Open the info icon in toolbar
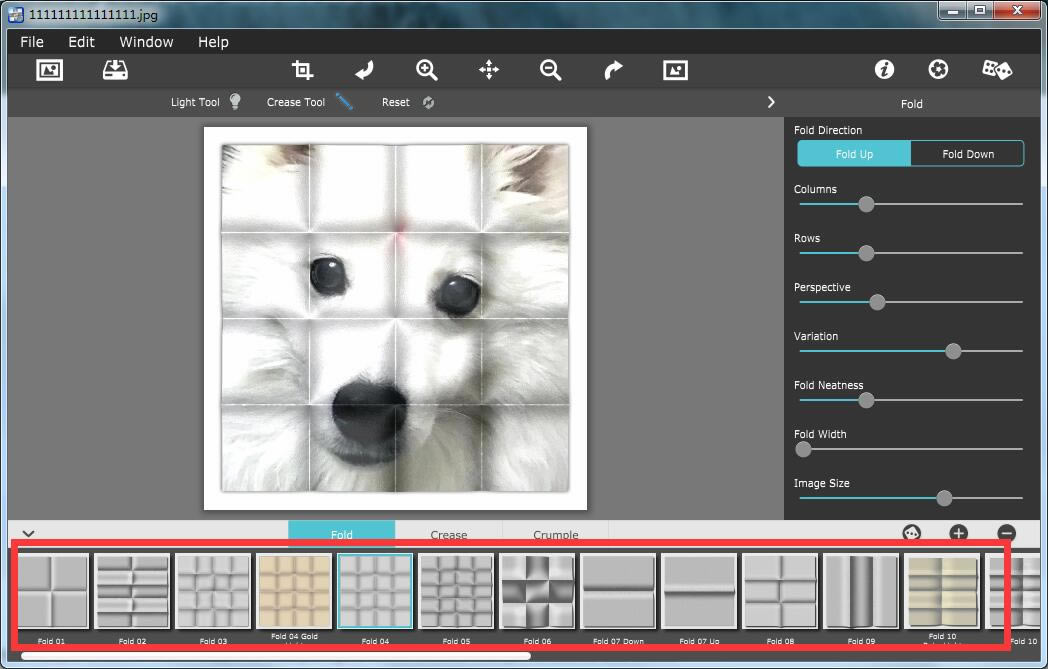 [884, 69]
